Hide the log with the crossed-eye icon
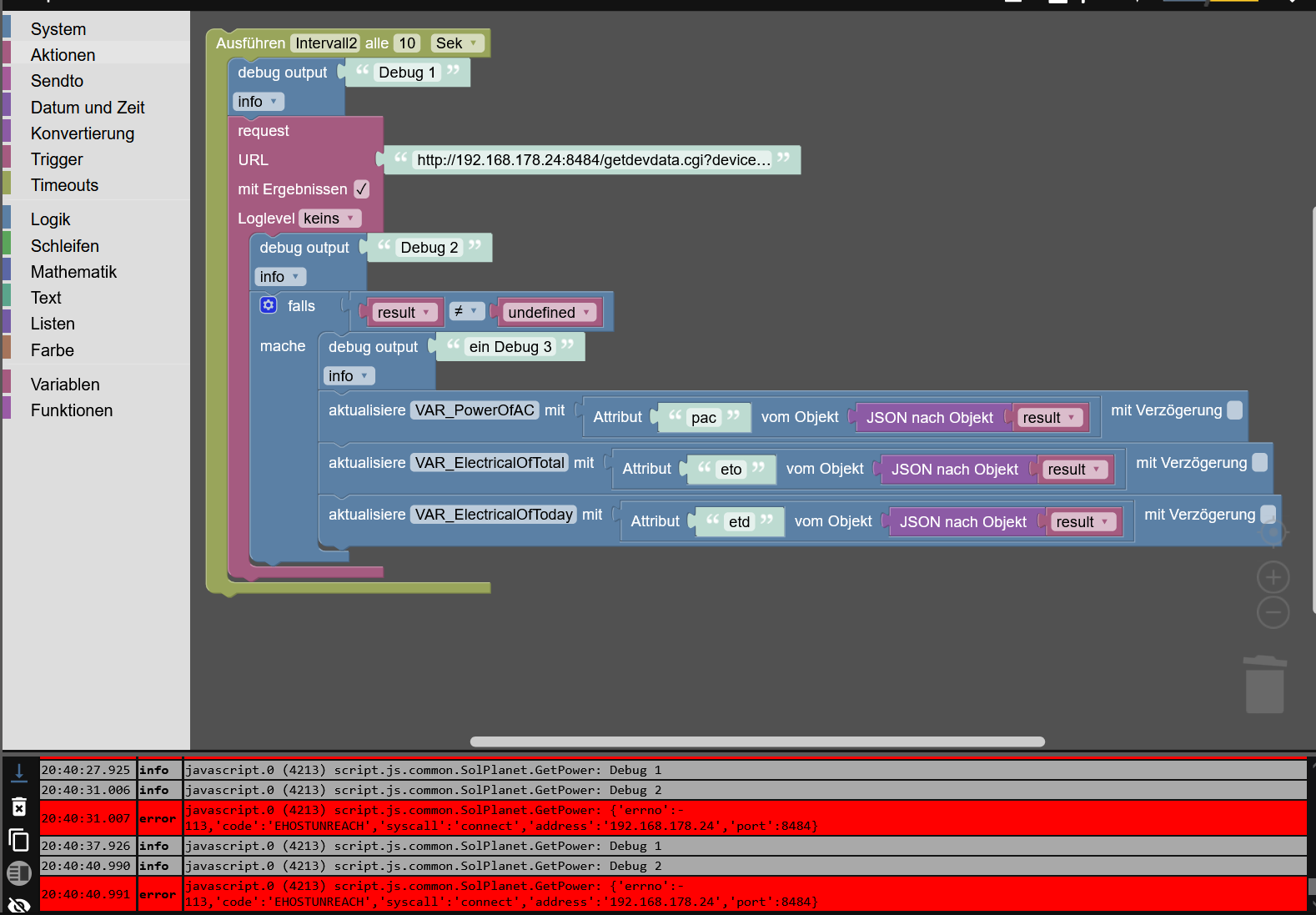The height and width of the screenshot is (915, 1316). pyautogui.click(x=18, y=905)
